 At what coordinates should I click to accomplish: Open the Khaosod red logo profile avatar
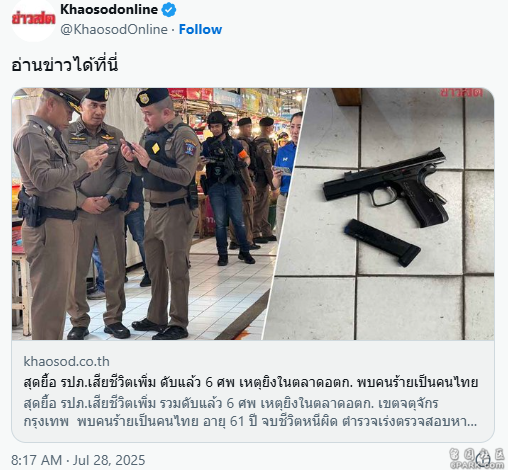click(x=33, y=20)
